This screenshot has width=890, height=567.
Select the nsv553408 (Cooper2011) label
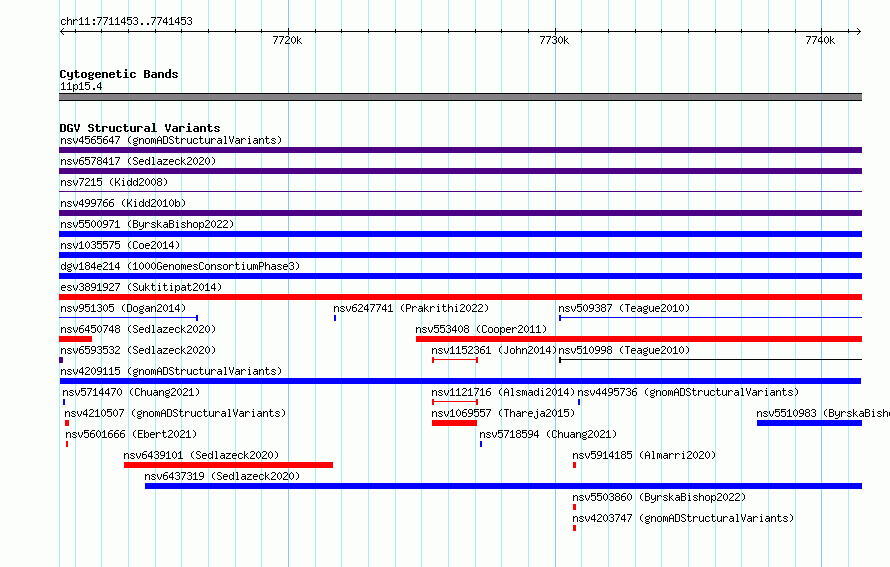click(481, 329)
